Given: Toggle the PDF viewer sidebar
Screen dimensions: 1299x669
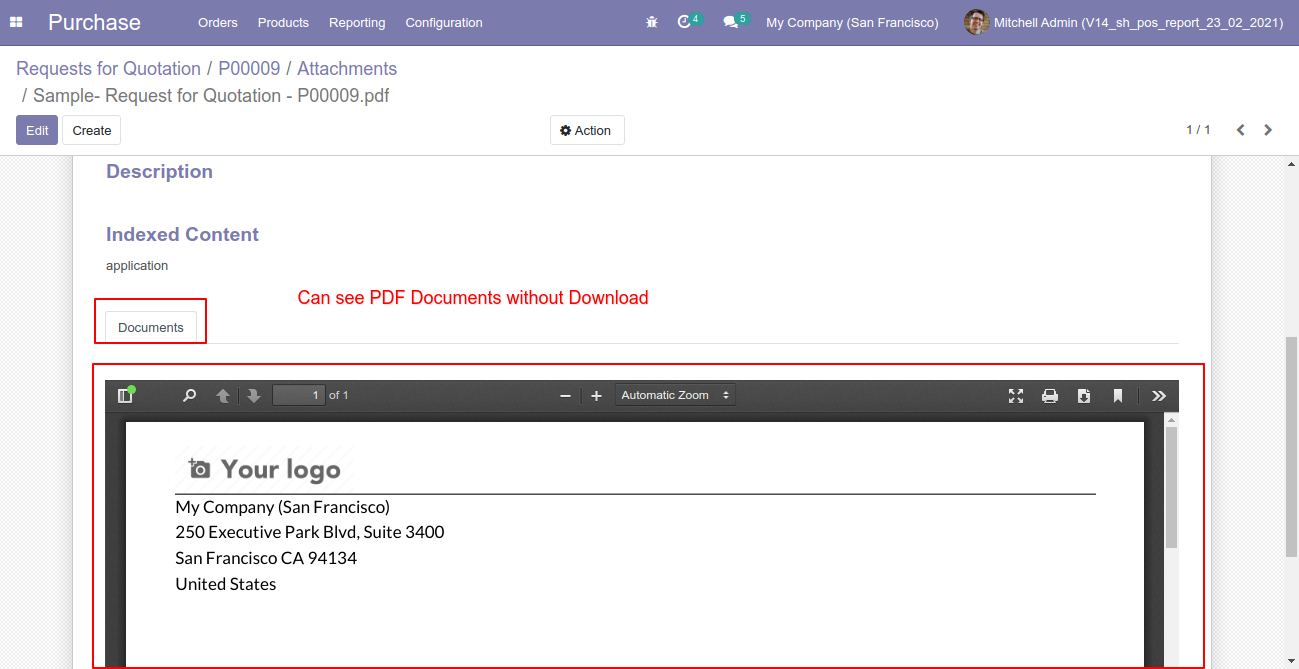Looking at the screenshot, I should coord(125,396).
